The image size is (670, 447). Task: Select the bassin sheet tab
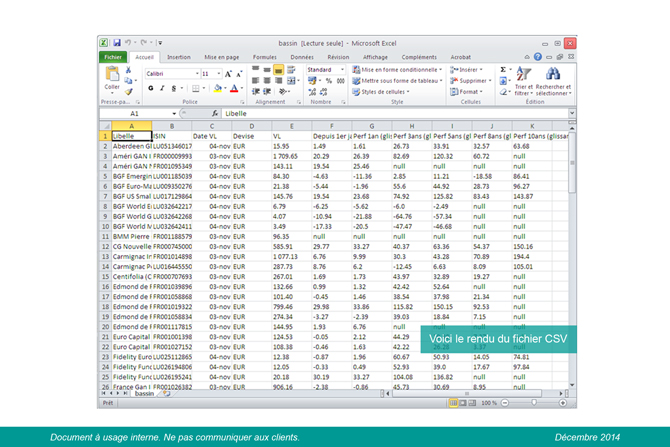point(145,394)
